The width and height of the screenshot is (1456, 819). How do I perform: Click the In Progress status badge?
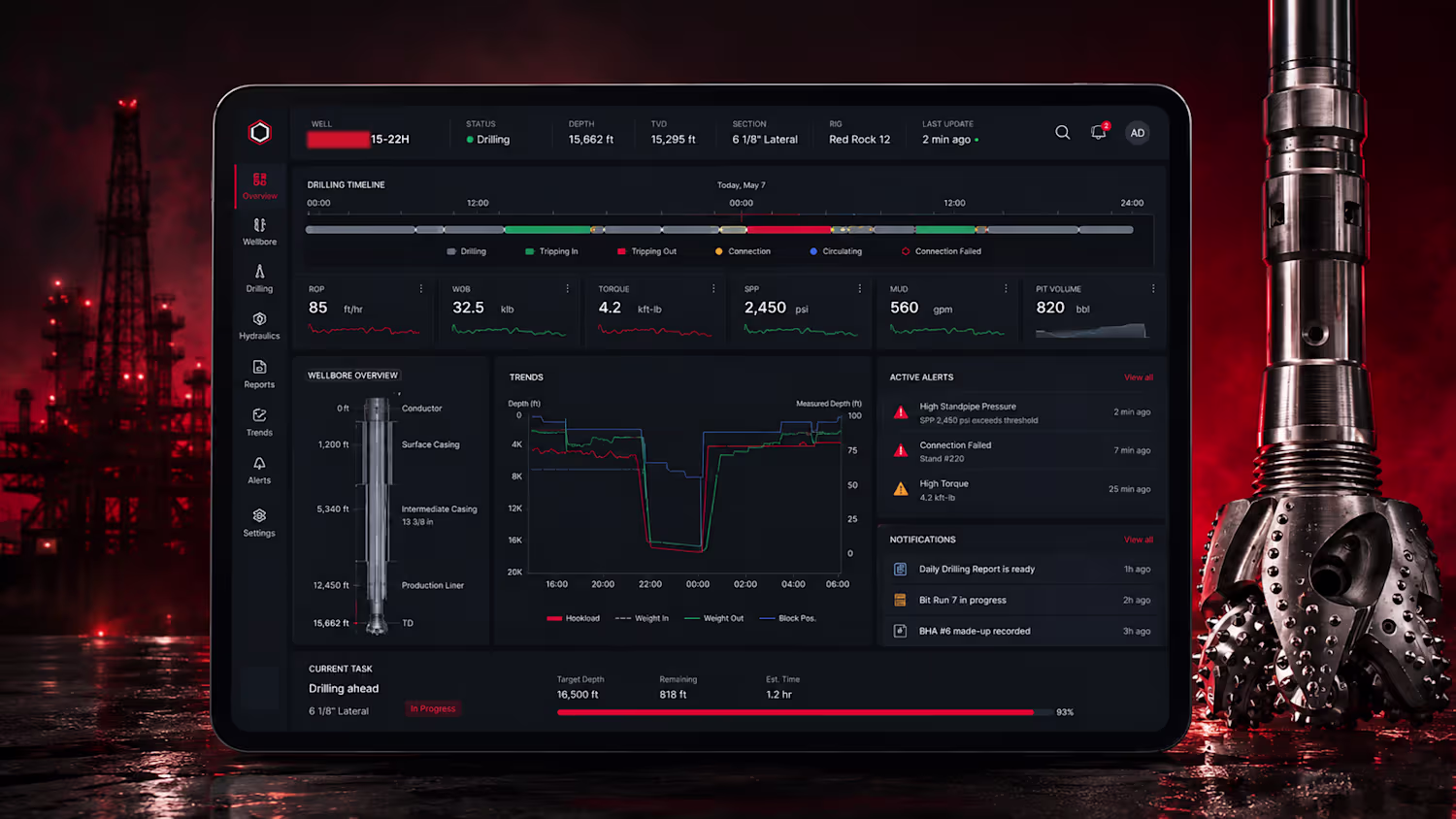[x=433, y=709]
